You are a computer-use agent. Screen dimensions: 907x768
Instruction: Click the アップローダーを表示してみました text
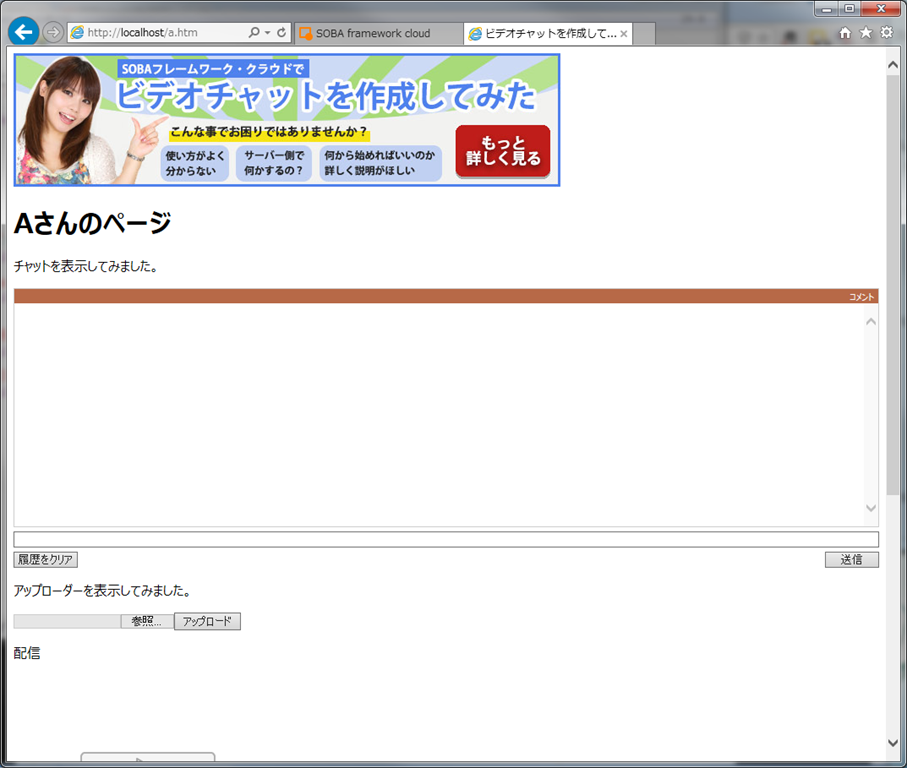pos(102,591)
